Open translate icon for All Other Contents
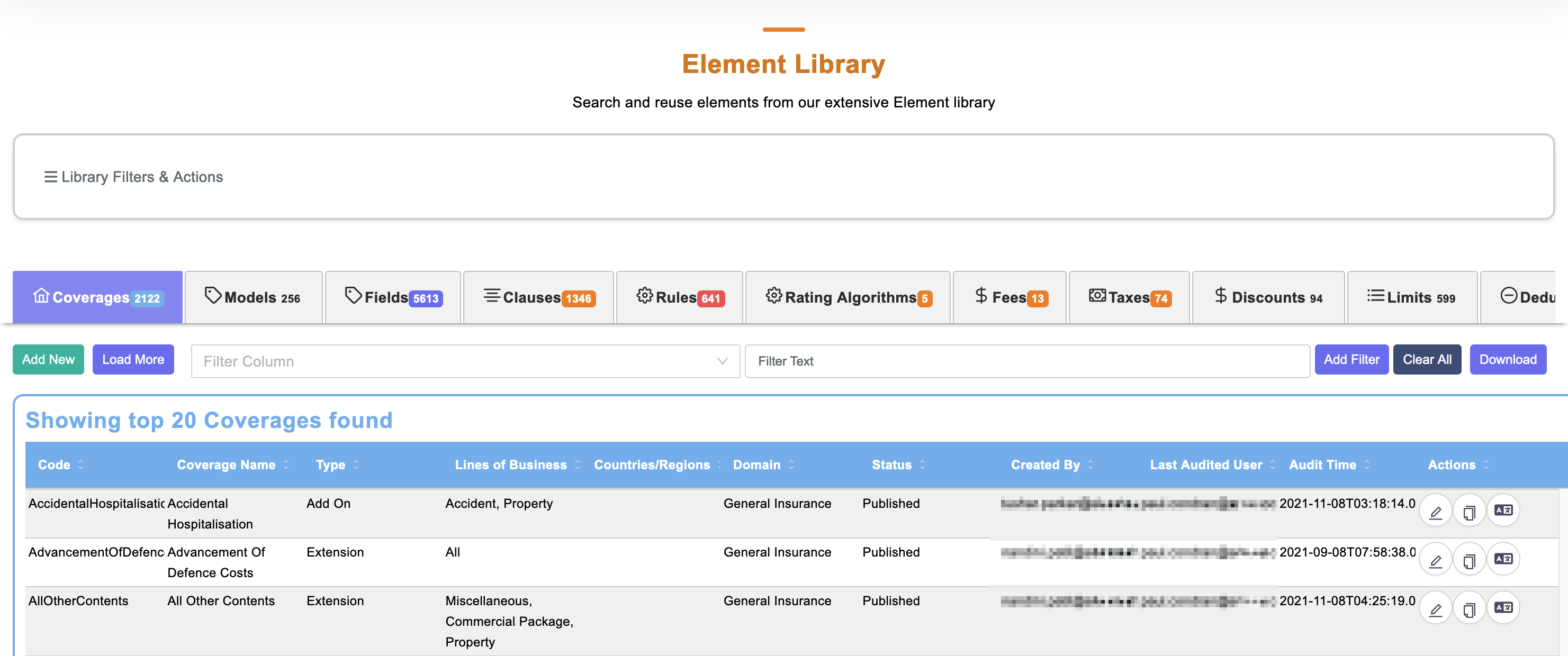This screenshot has width=1568, height=656. tap(1503, 607)
